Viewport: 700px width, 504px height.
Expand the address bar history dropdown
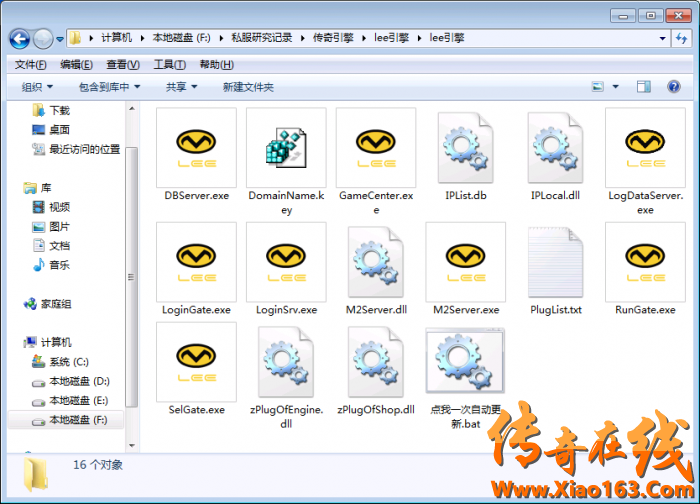tap(662, 38)
